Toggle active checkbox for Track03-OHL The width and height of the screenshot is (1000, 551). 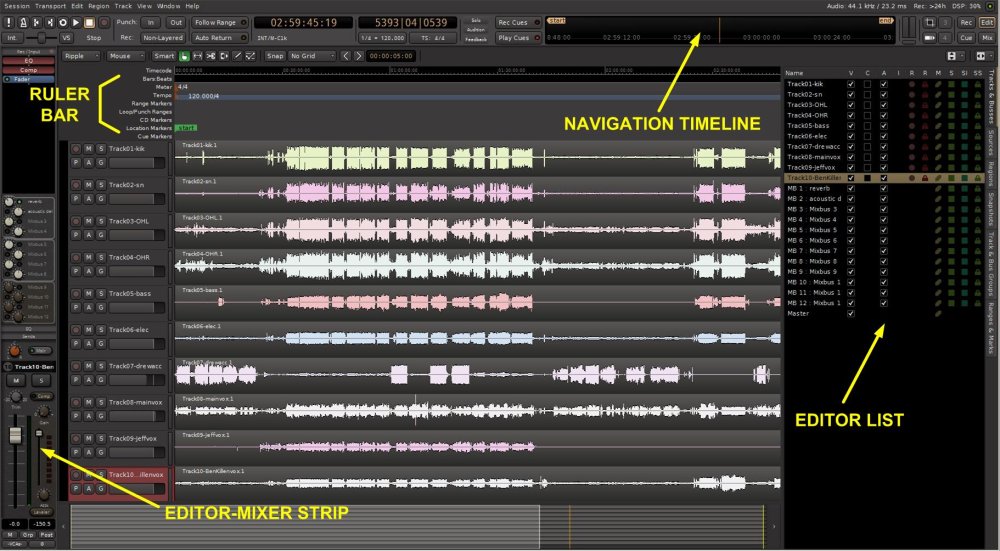pyautogui.click(x=884, y=105)
